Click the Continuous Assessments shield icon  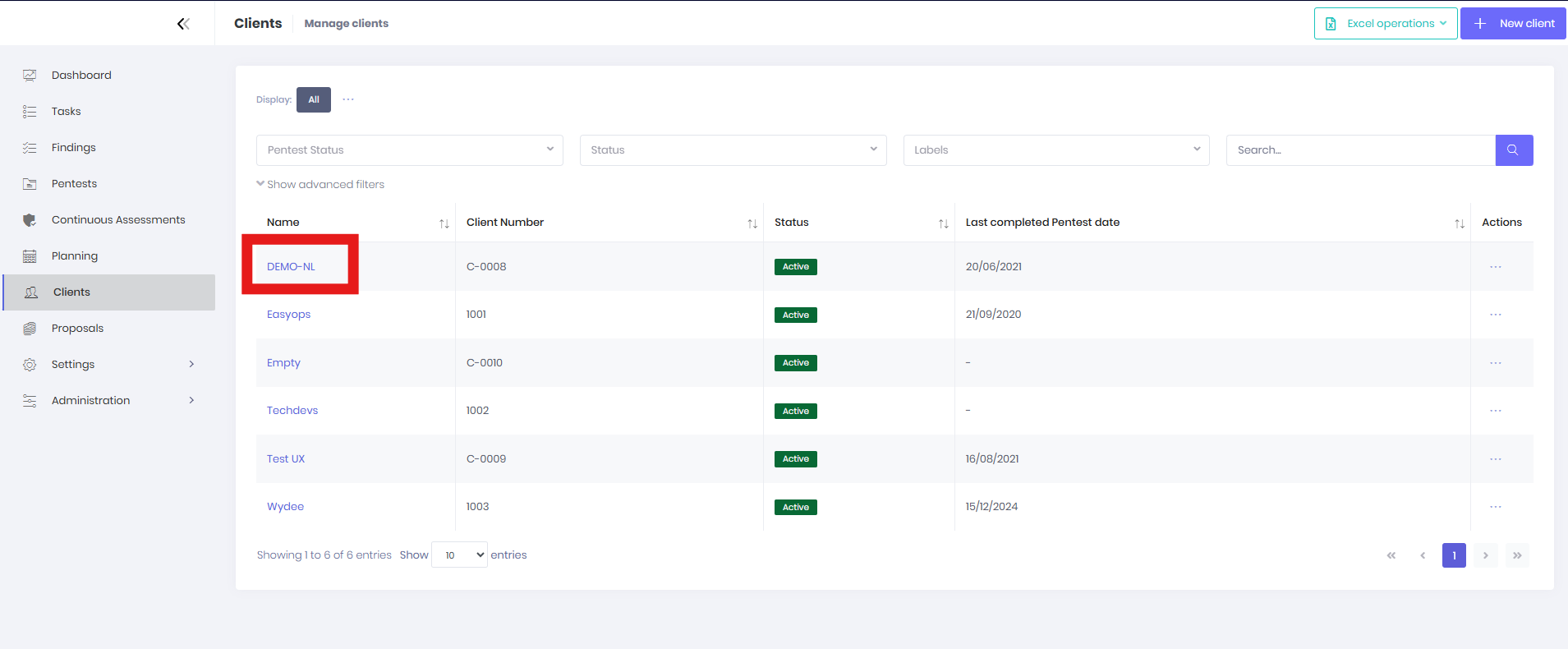pyautogui.click(x=30, y=220)
